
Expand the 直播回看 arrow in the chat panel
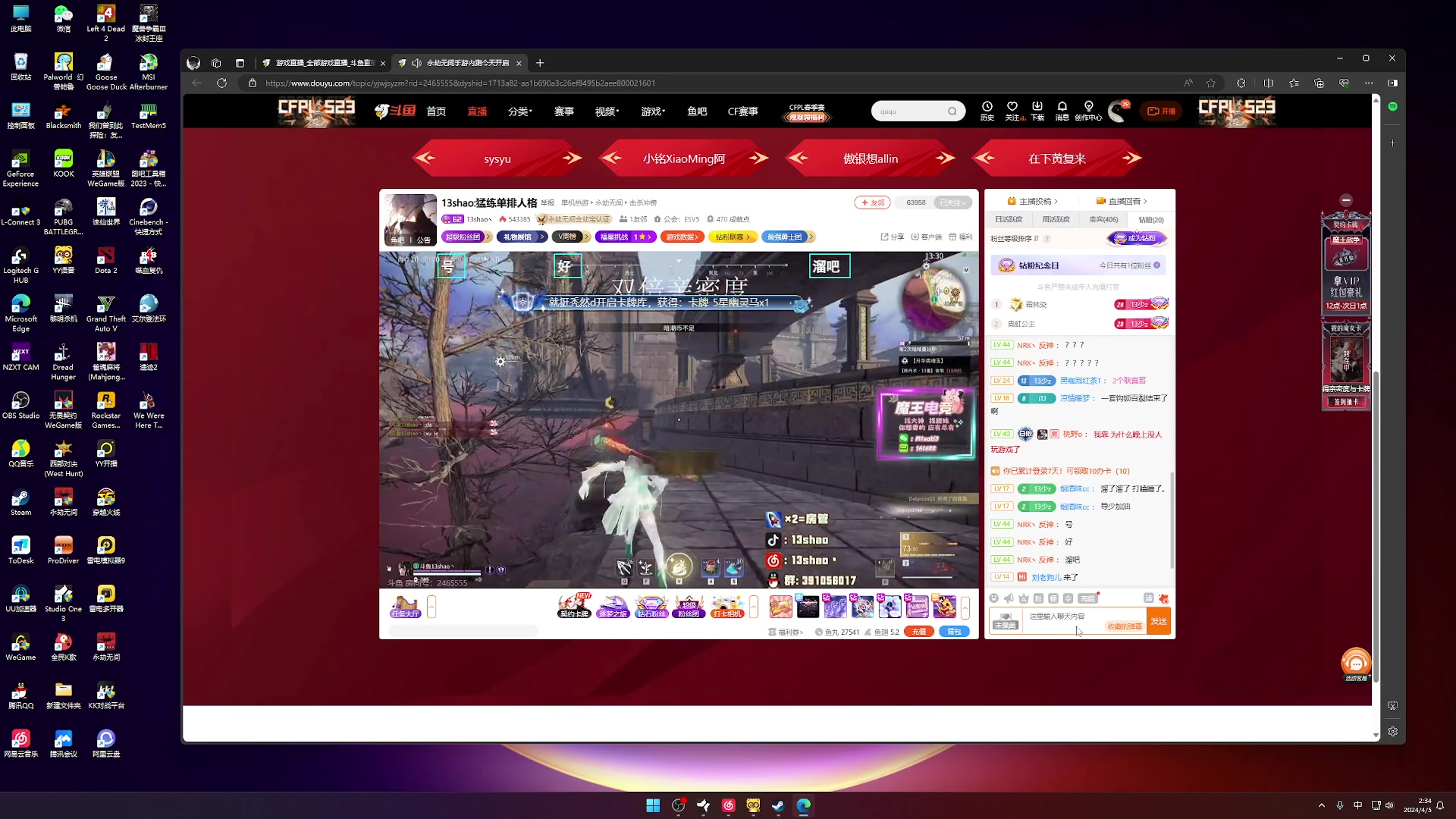point(1145,201)
